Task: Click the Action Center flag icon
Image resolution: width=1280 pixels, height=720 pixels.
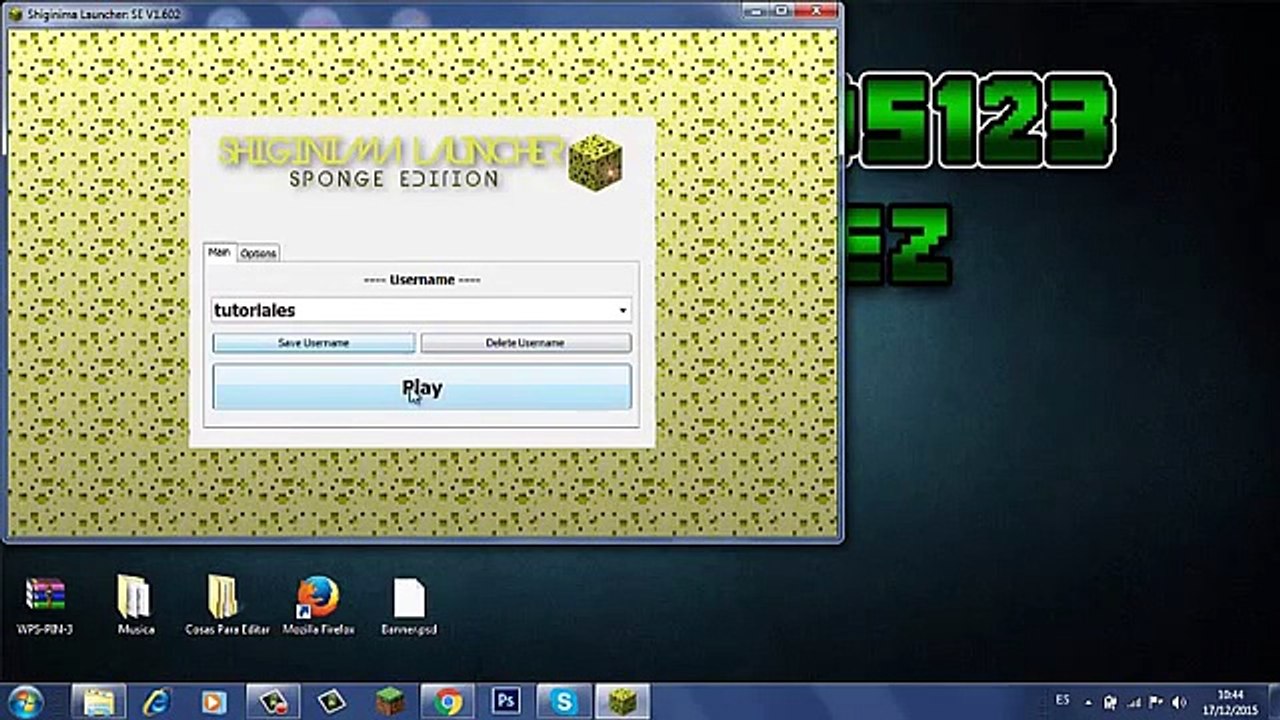Action: (1155, 702)
